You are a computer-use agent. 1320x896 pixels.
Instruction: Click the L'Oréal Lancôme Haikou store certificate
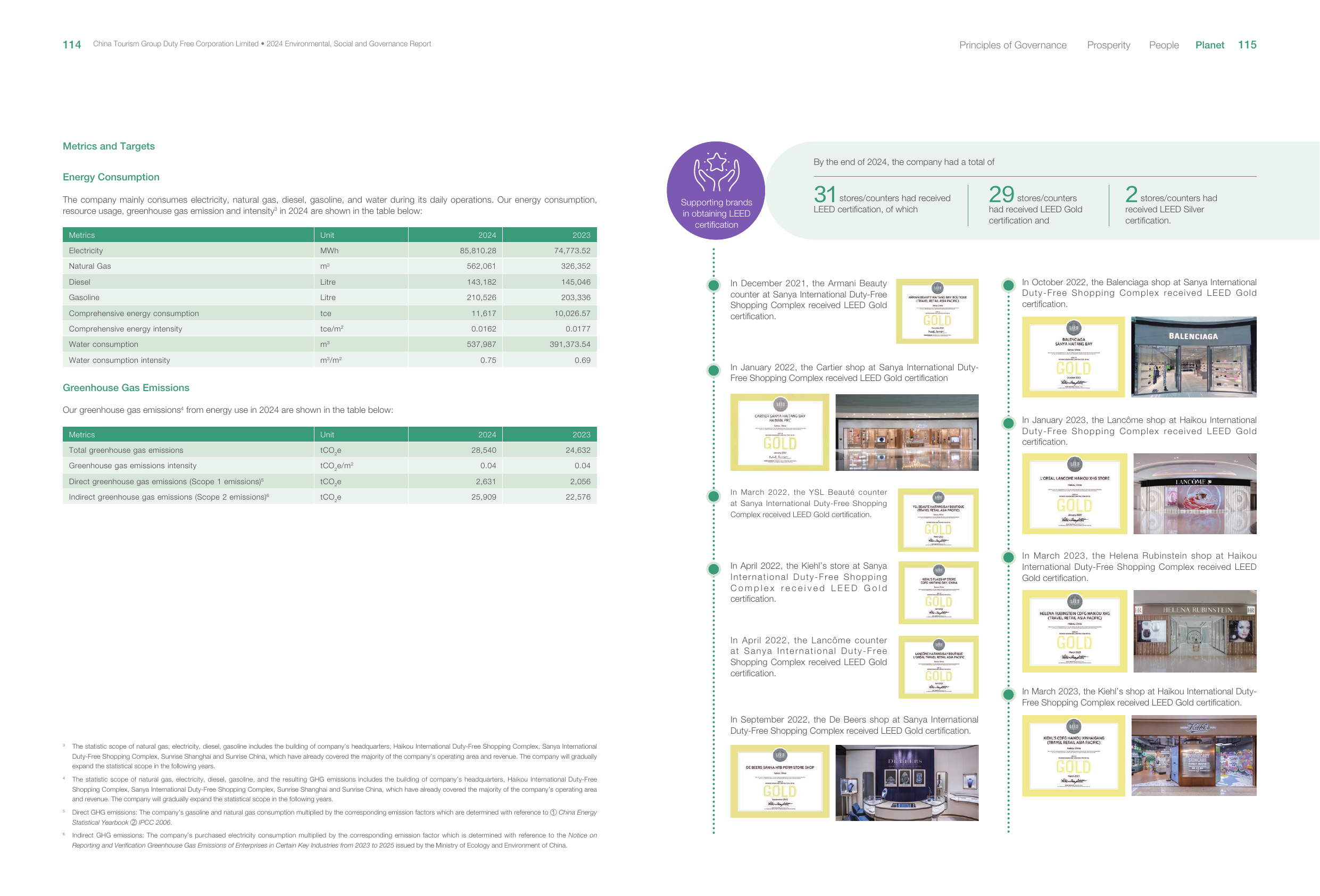[x=1074, y=494]
